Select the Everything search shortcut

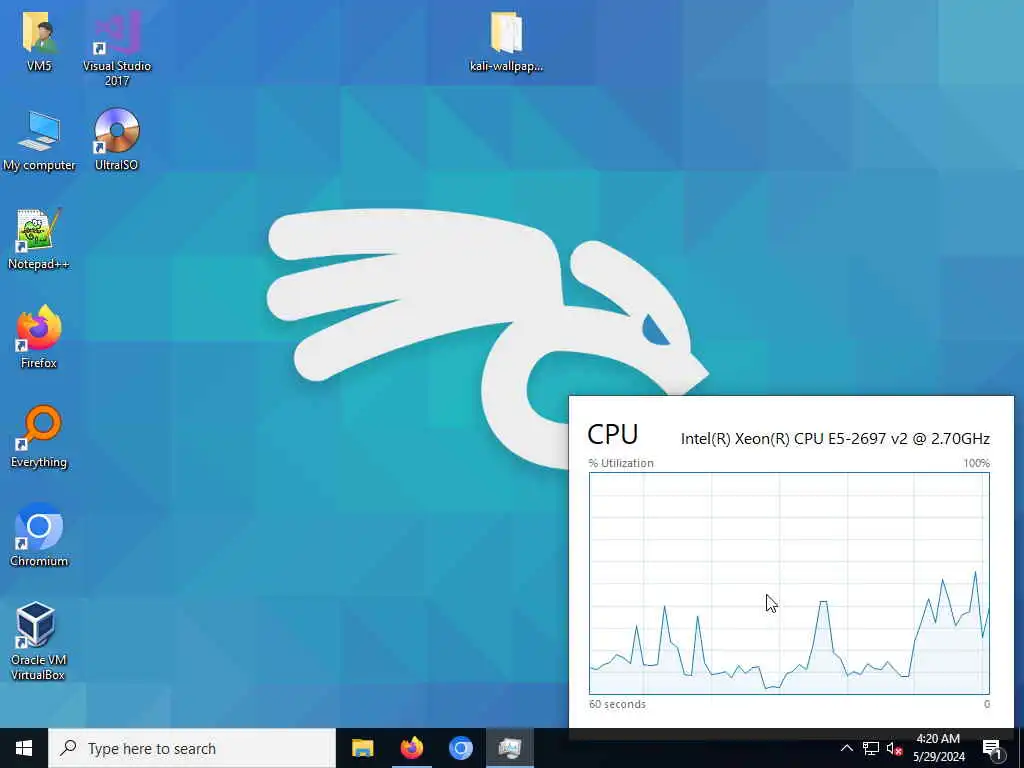tap(39, 436)
